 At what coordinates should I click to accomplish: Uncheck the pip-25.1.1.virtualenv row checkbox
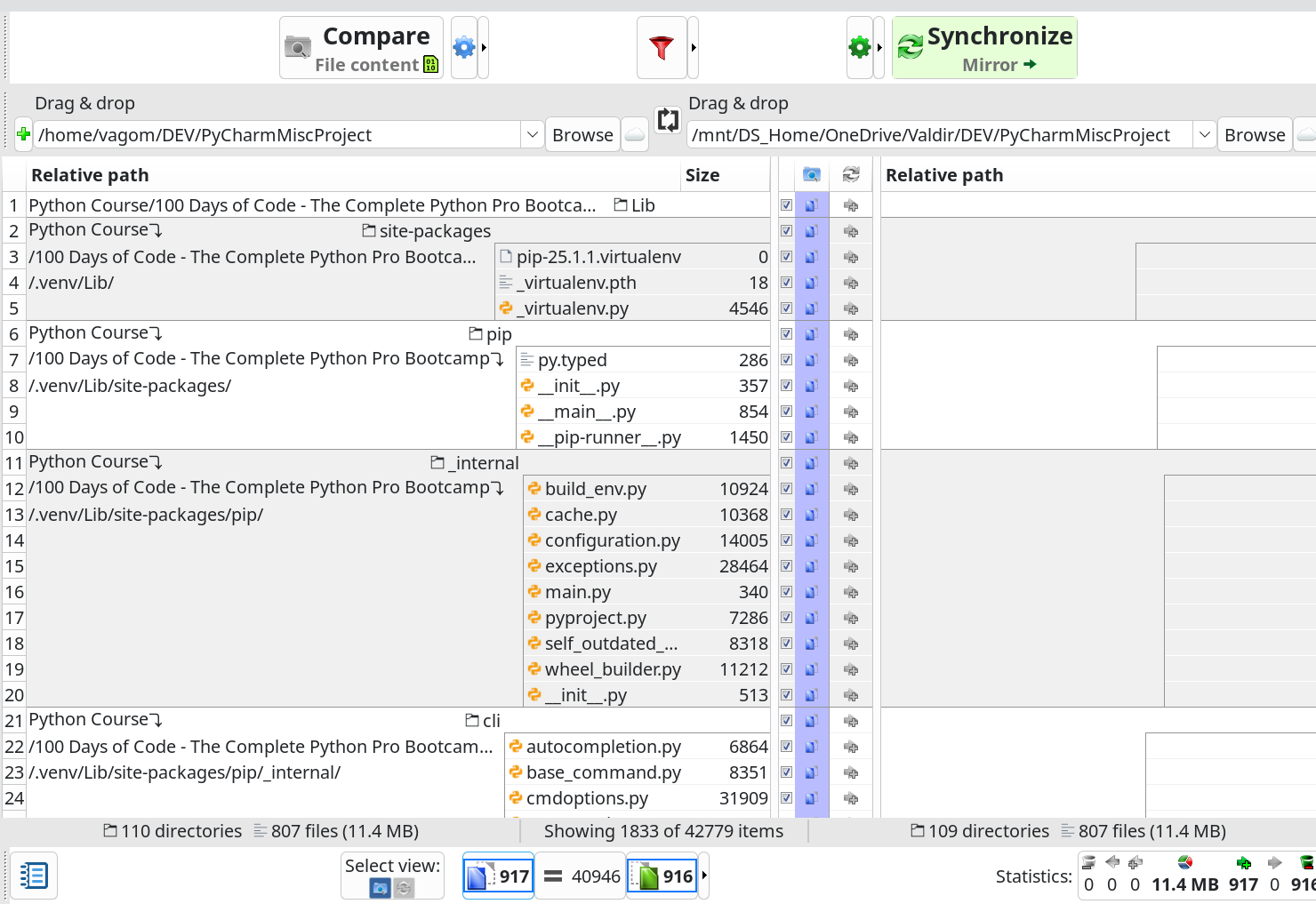786,257
